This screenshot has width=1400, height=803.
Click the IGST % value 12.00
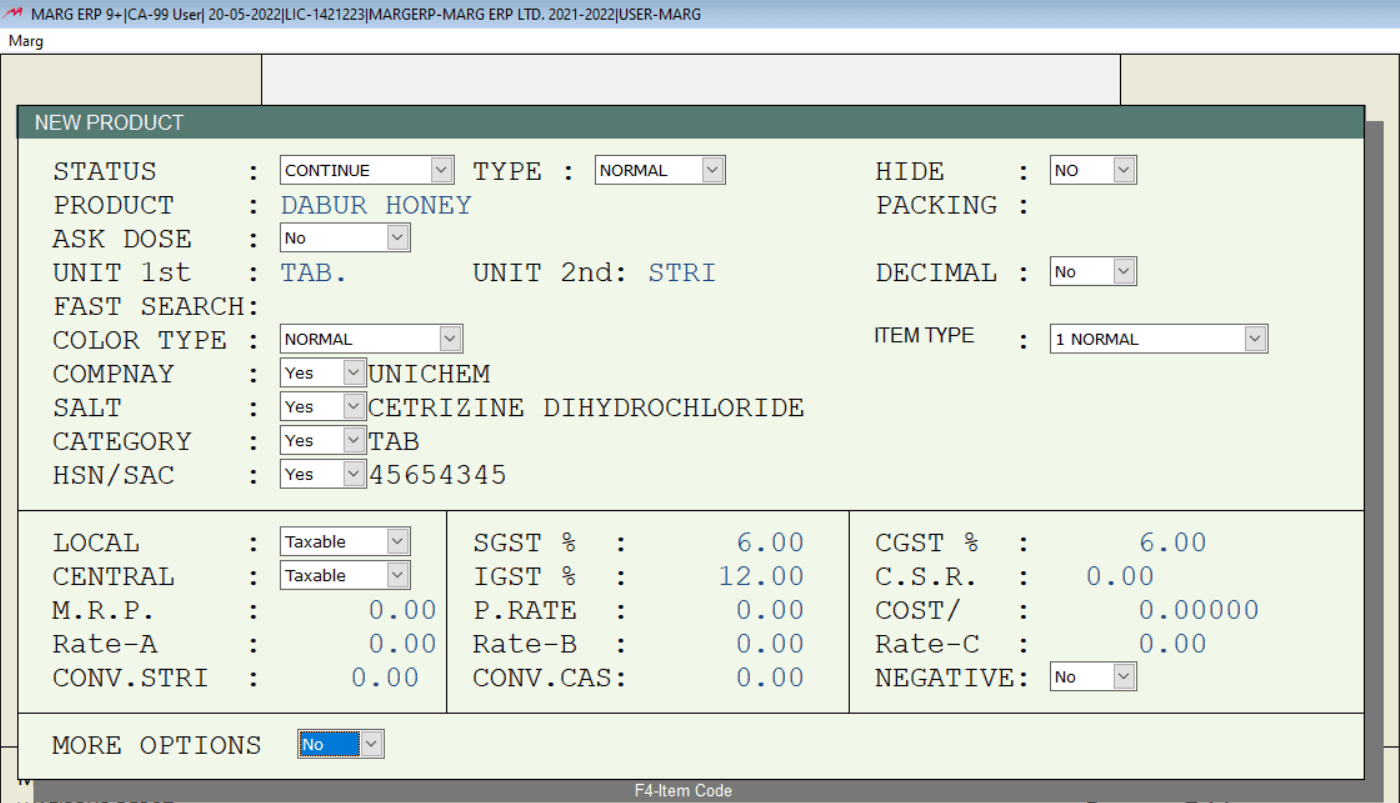pos(761,577)
